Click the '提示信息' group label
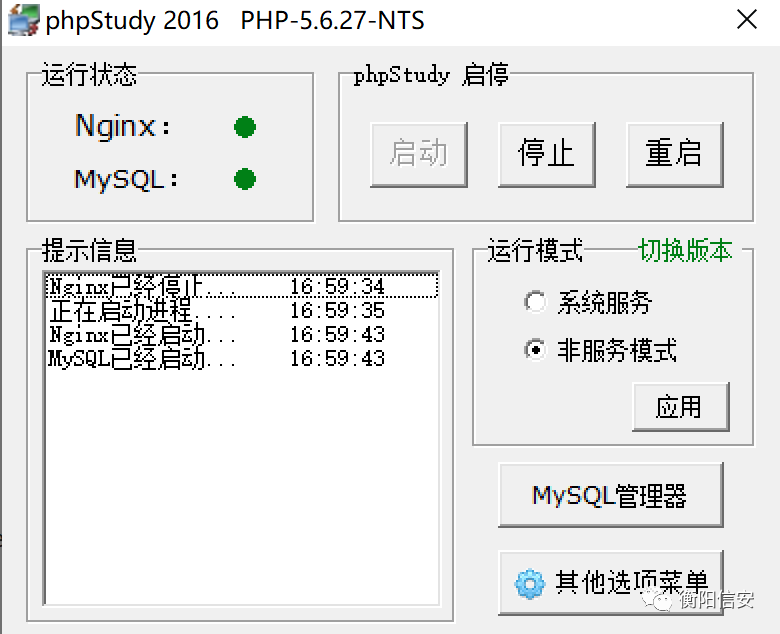 pyautogui.click(x=89, y=250)
